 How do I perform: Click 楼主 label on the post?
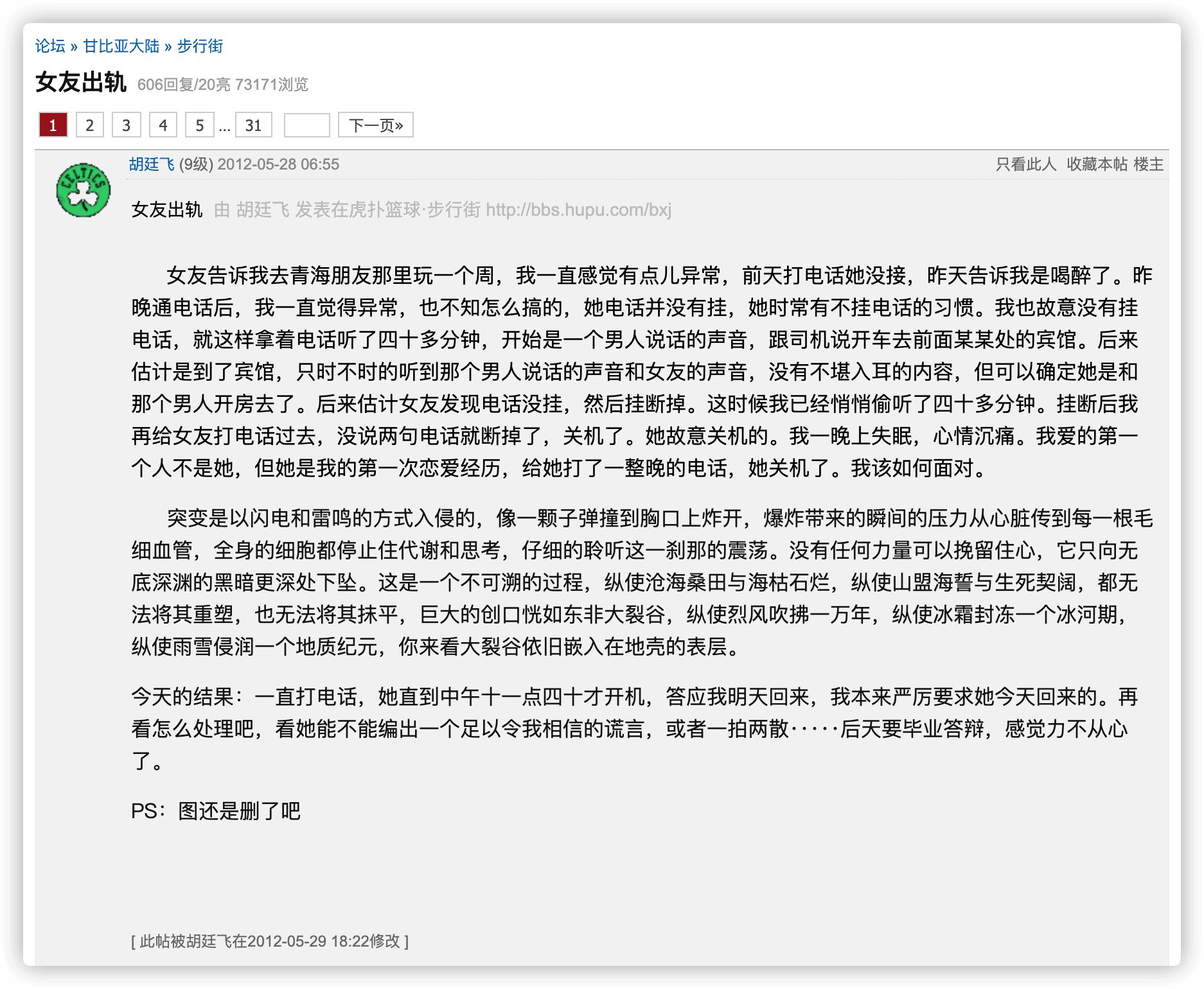[x=1149, y=164]
